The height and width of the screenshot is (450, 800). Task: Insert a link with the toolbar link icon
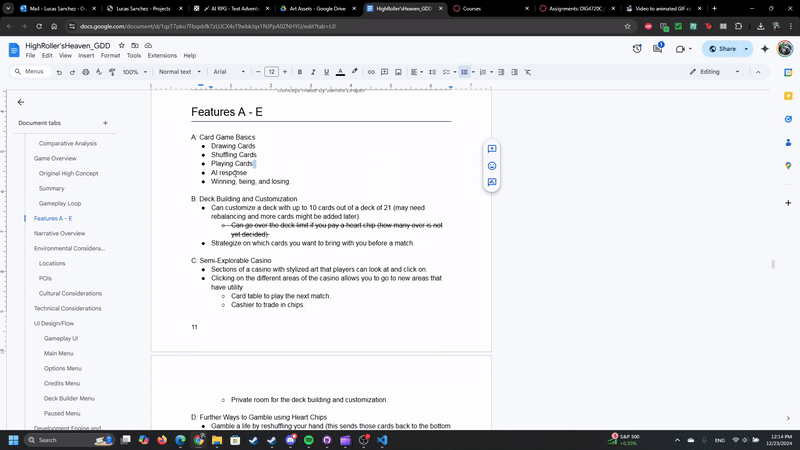tap(371, 72)
